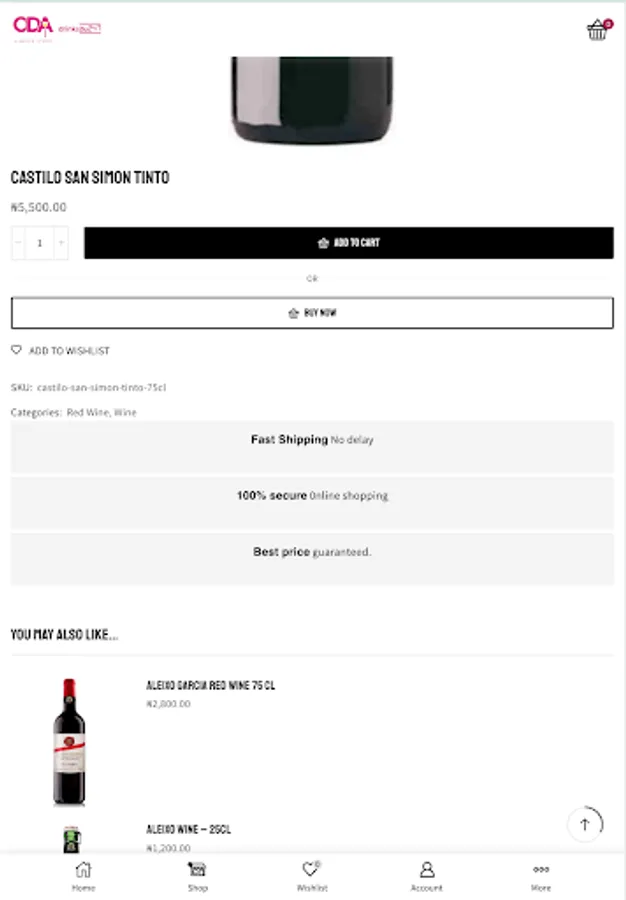Open the More dots menu

pos(541,876)
